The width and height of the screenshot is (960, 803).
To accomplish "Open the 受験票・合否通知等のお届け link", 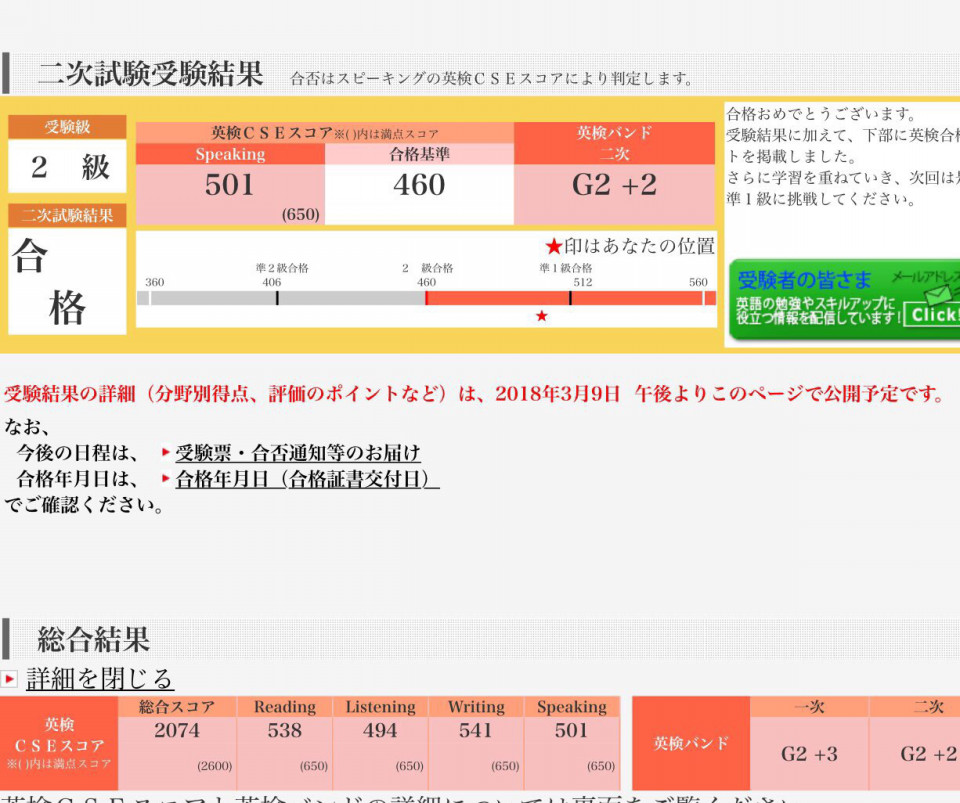I will 298,453.
